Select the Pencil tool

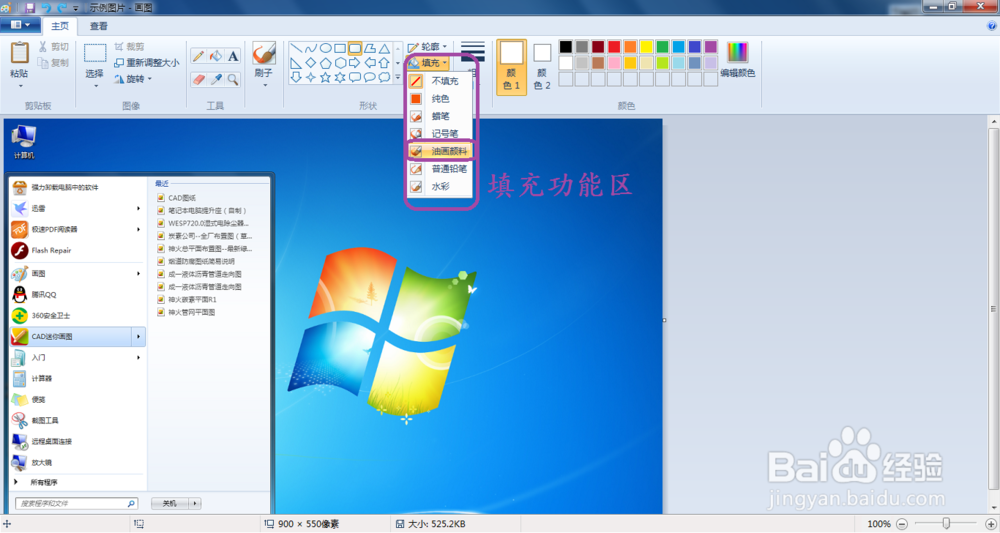pos(198,56)
